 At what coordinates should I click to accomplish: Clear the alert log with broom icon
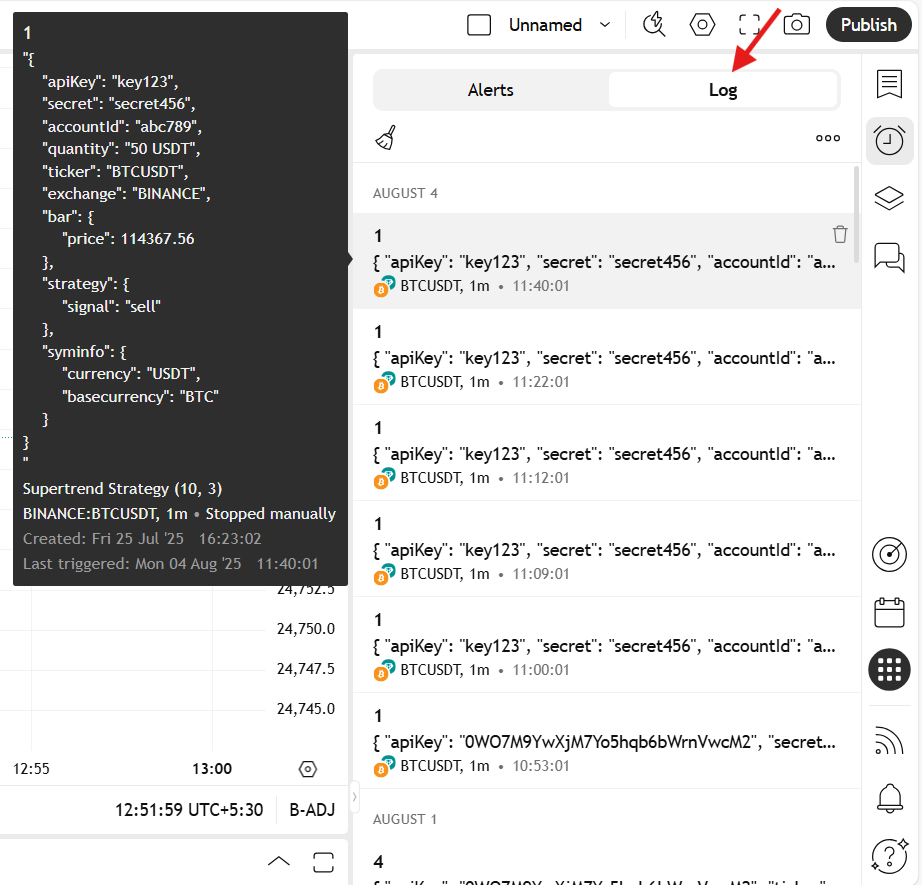(x=385, y=138)
